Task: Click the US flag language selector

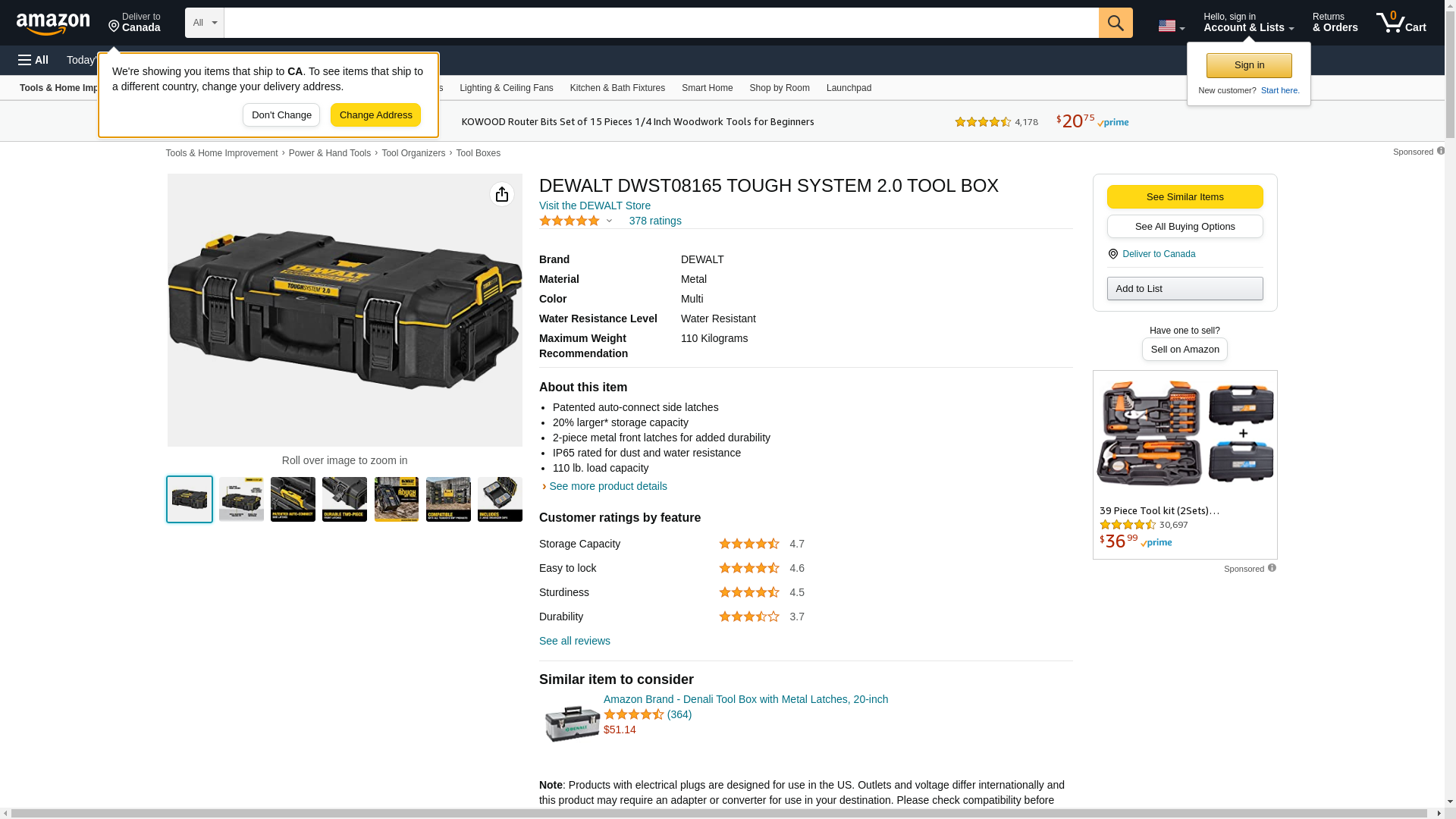Action: click(1170, 26)
